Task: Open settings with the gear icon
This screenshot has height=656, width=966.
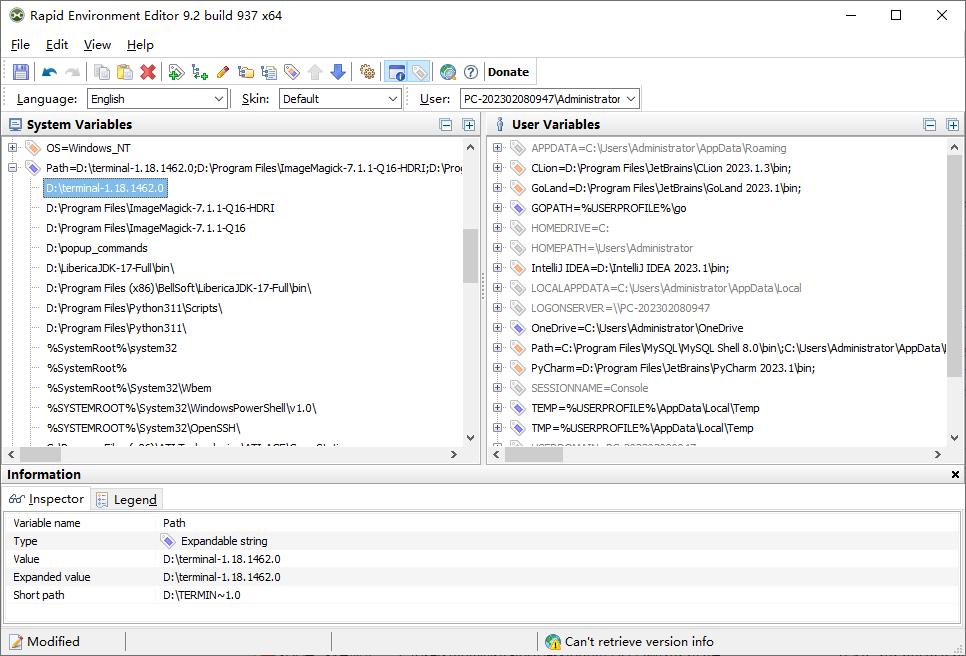Action: pos(367,72)
